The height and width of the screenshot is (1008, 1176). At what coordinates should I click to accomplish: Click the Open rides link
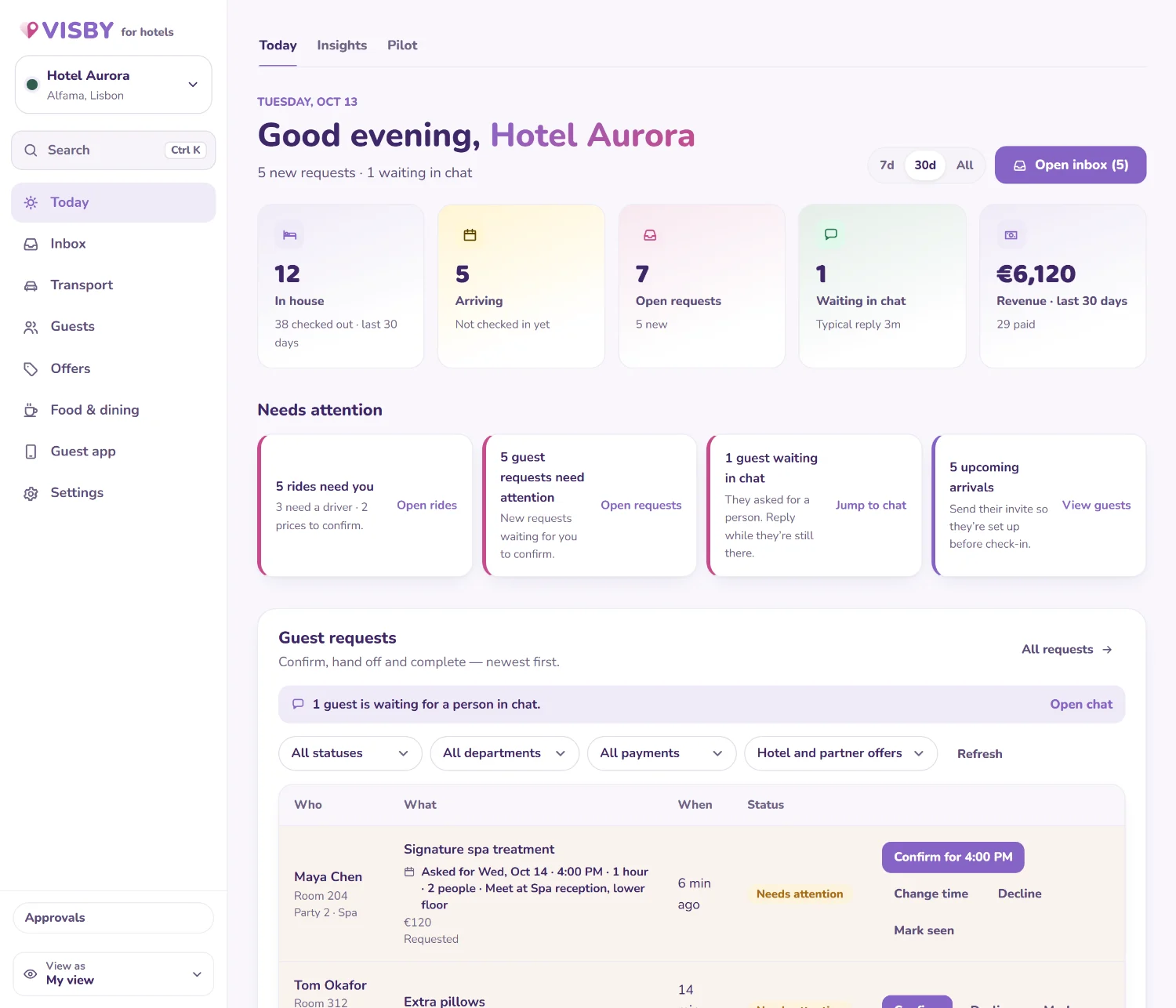click(426, 506)
